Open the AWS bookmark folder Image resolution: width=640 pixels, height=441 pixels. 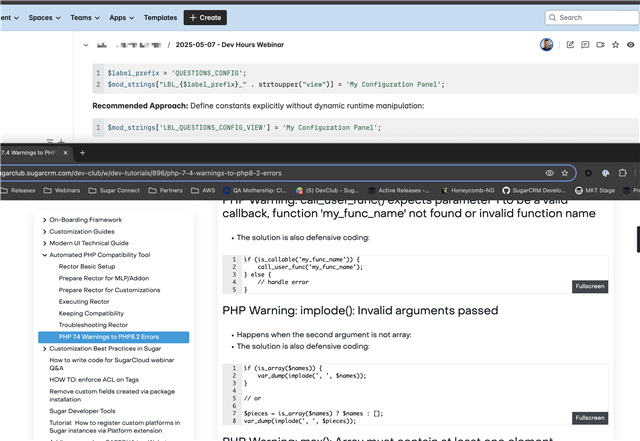[203, 190]
